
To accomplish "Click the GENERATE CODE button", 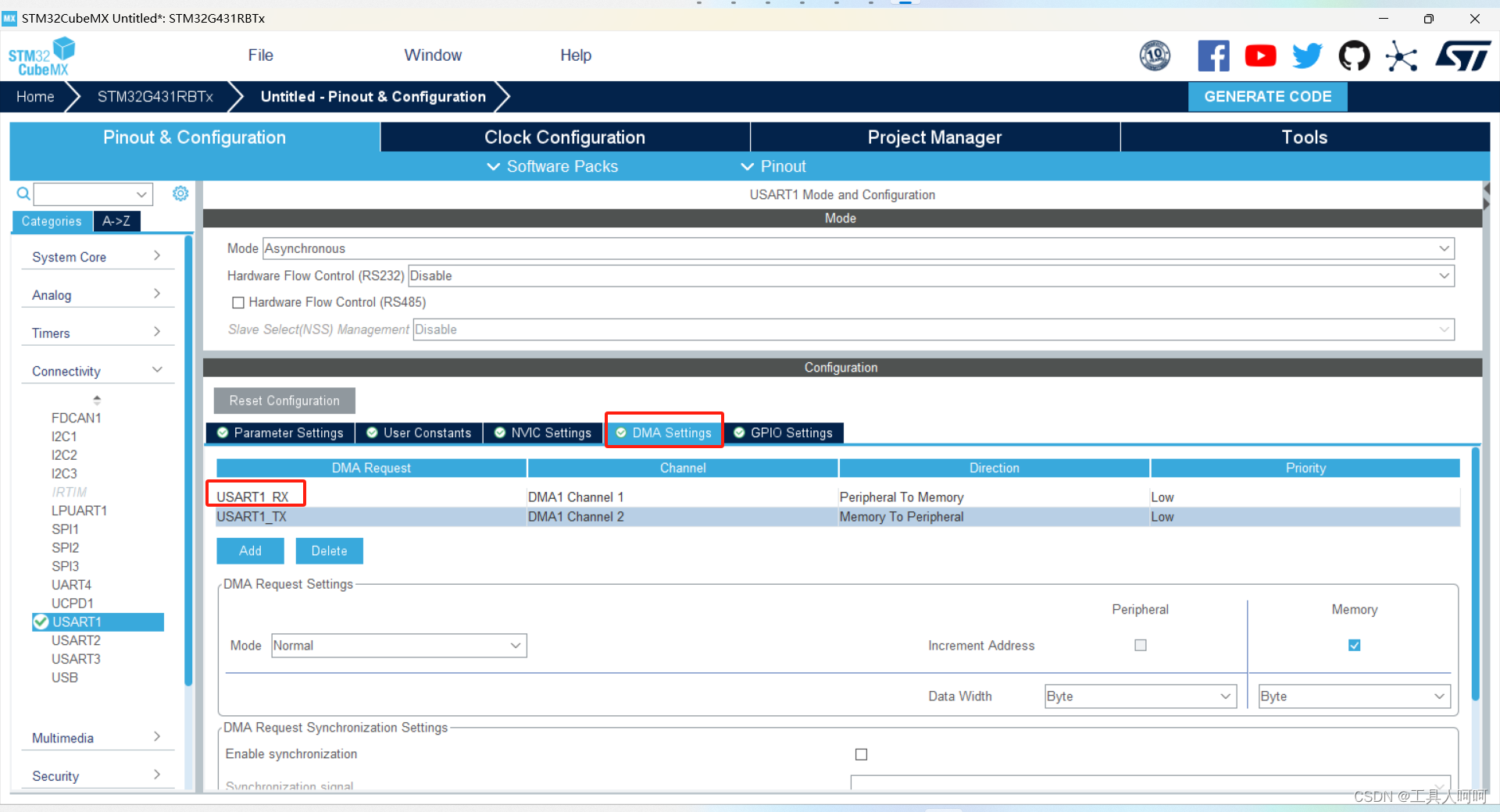I will (1268, 97).
